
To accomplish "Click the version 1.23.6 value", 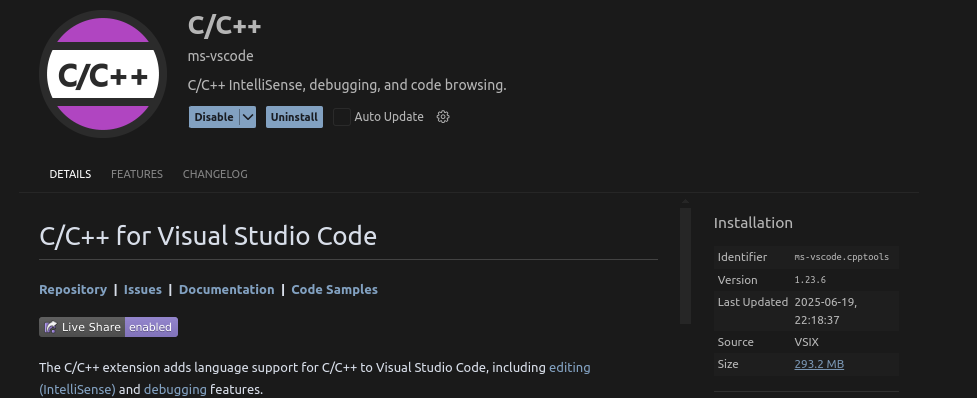I will 810,280.
